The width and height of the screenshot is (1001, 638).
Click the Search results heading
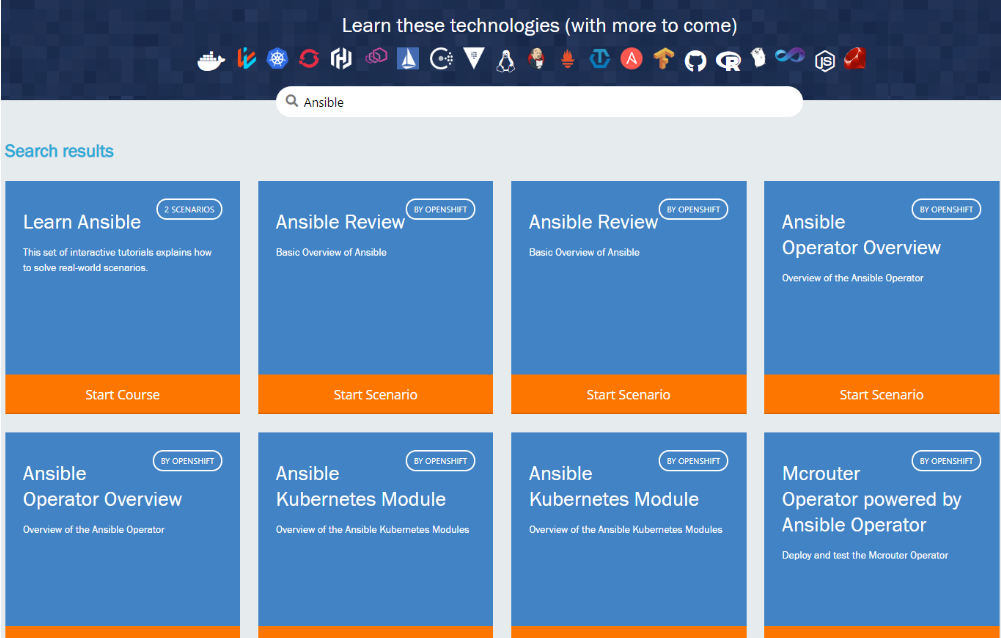click(x=59, y=151)
